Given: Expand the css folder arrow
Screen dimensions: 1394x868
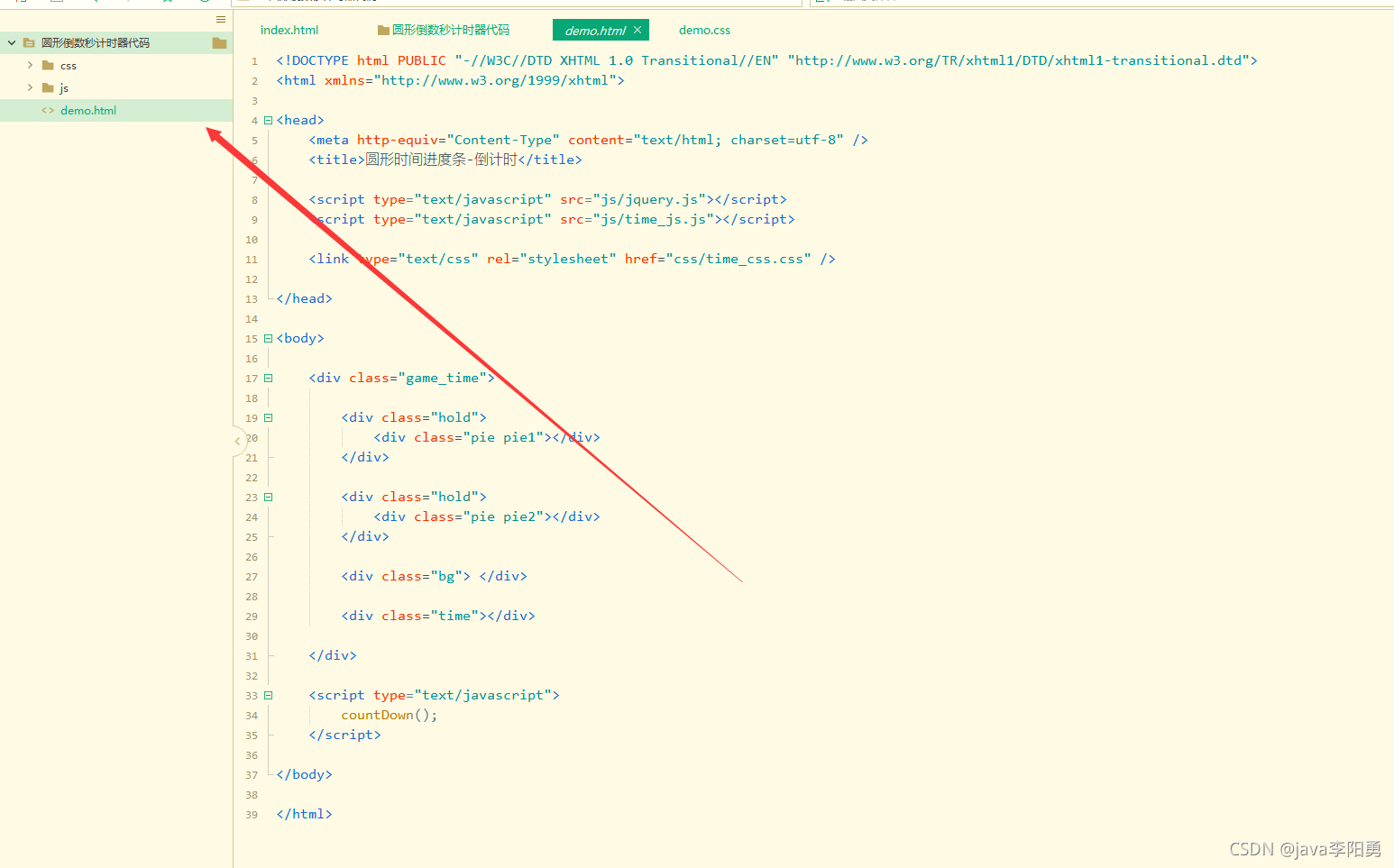Looking at the screenshot, I should point(30,65).
